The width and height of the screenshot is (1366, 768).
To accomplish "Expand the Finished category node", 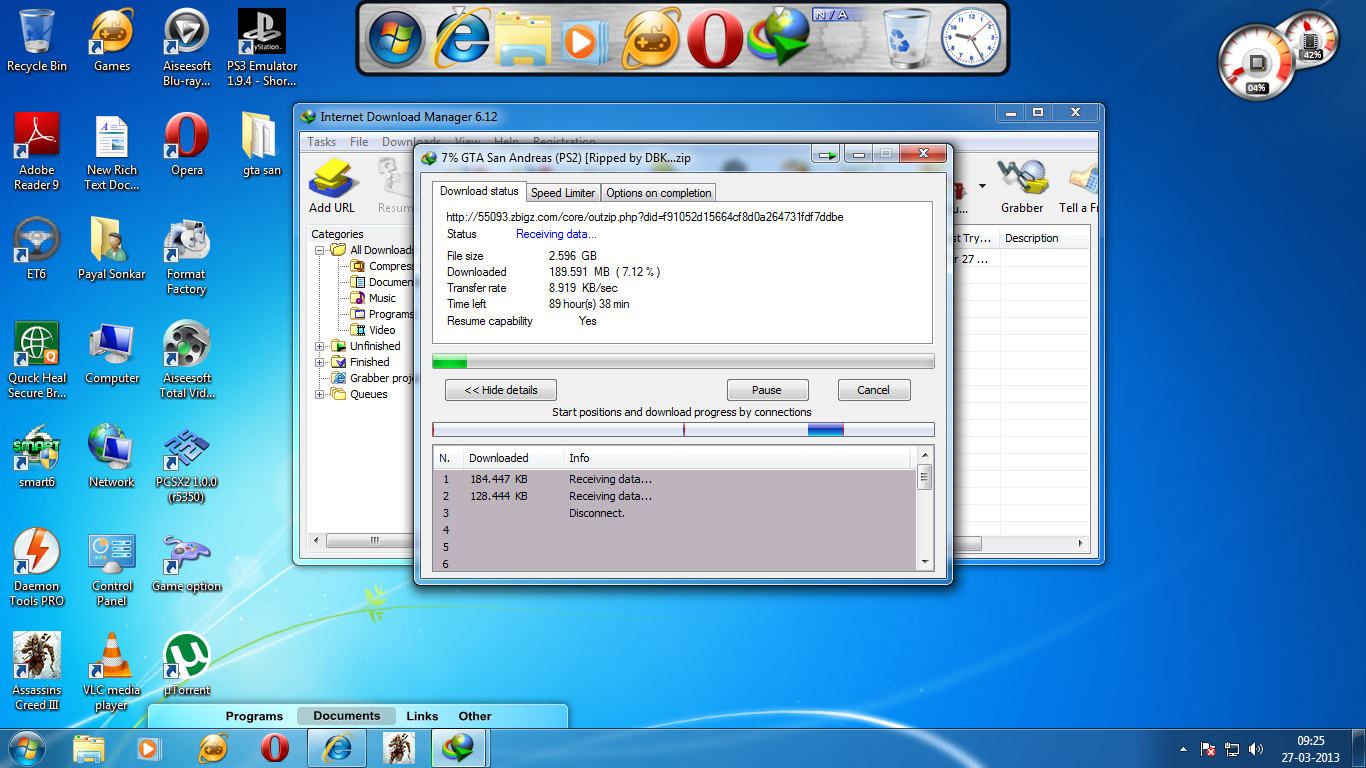I will [320, 362].
